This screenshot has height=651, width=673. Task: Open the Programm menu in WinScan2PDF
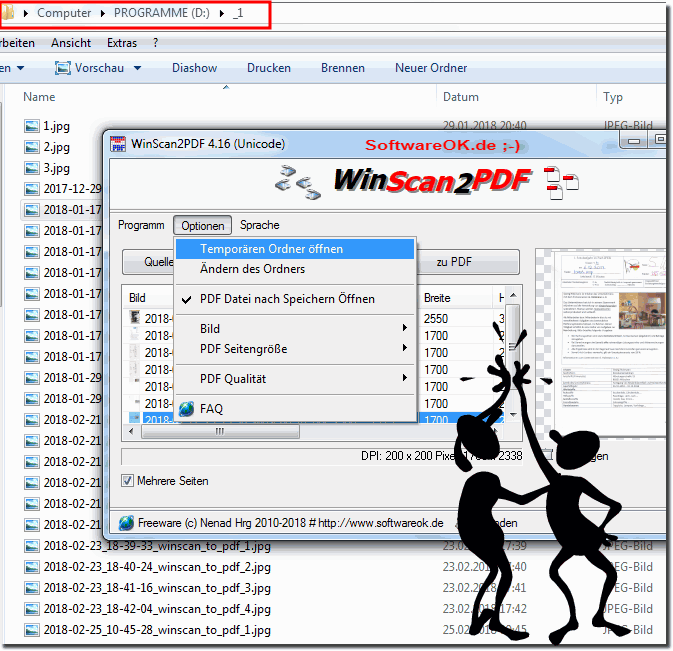141,225
